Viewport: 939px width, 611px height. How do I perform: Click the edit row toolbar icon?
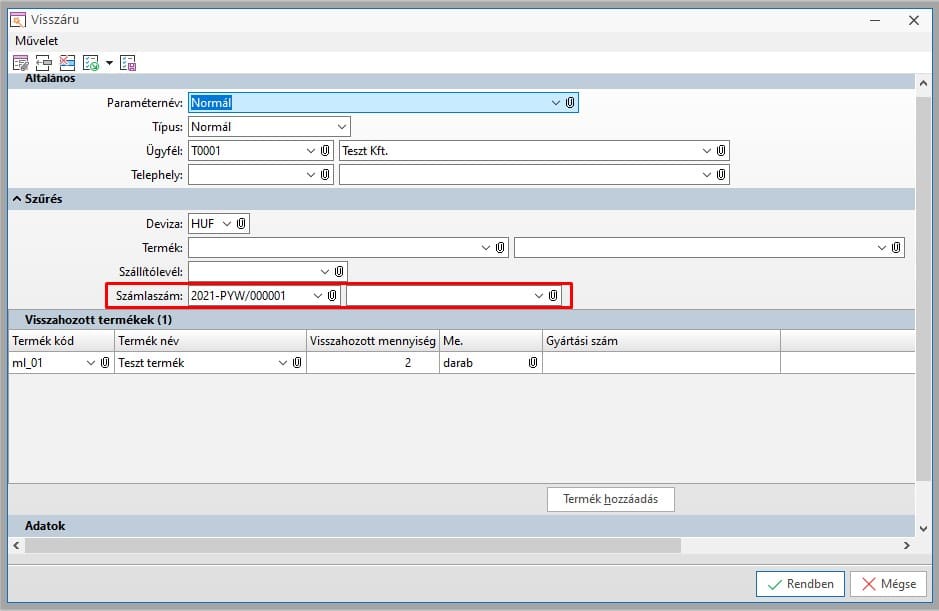click(20, 63)
